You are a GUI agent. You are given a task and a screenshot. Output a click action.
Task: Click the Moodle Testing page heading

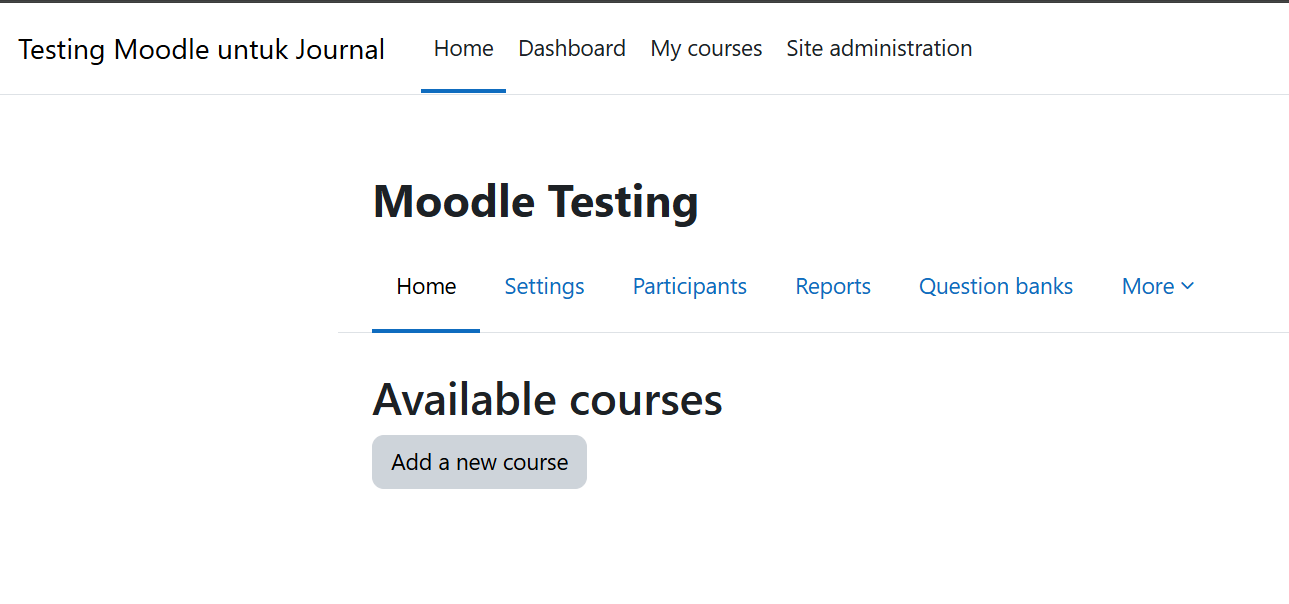click(535, 202)
